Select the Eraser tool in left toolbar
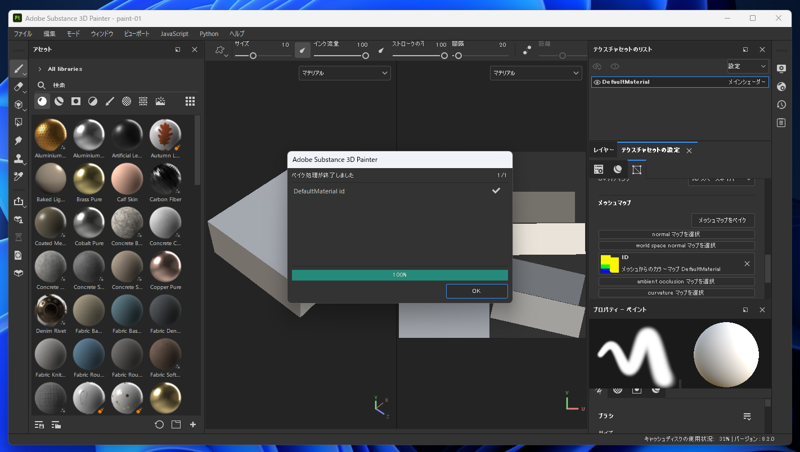This screenshot has width=800, height=452. click(18, 87)
